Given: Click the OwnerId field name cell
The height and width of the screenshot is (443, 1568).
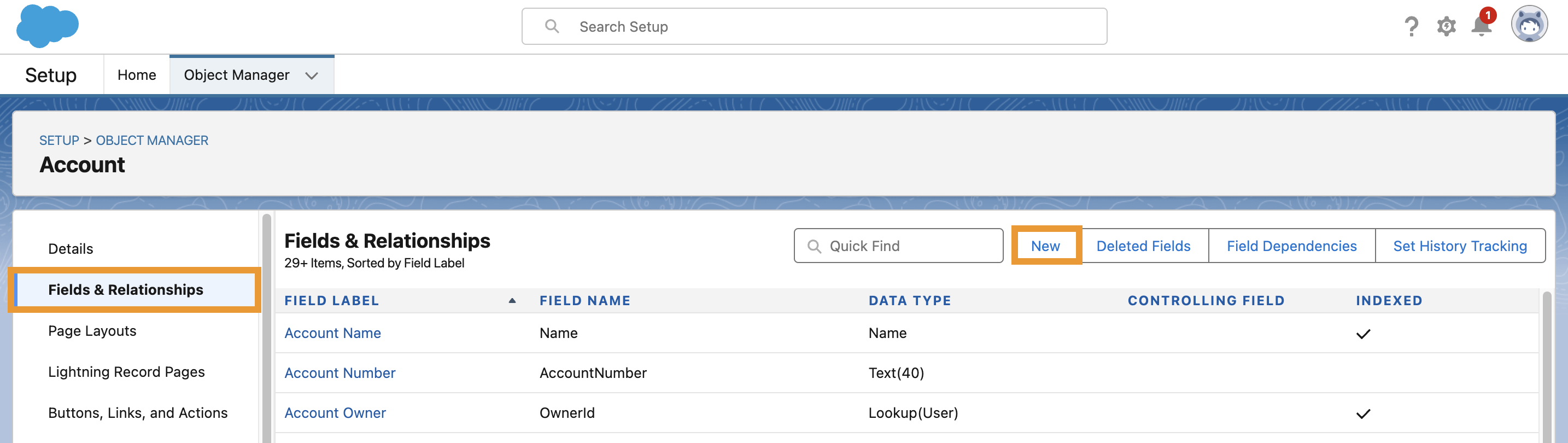Looking at the screenshot, I should point(567,412).
